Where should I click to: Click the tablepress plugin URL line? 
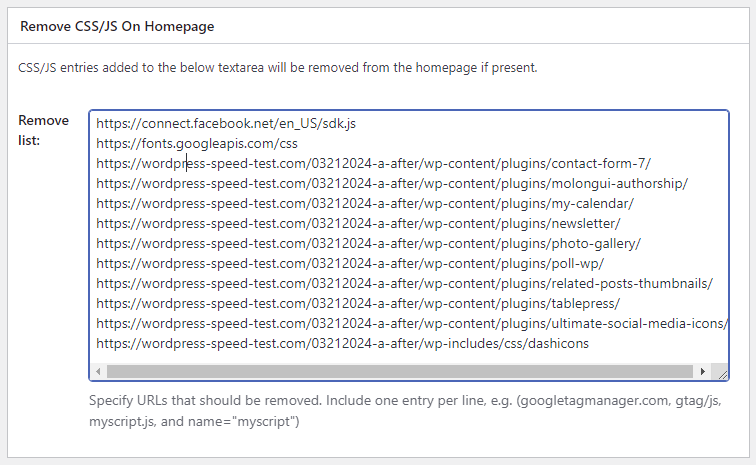tap(358, 304)
